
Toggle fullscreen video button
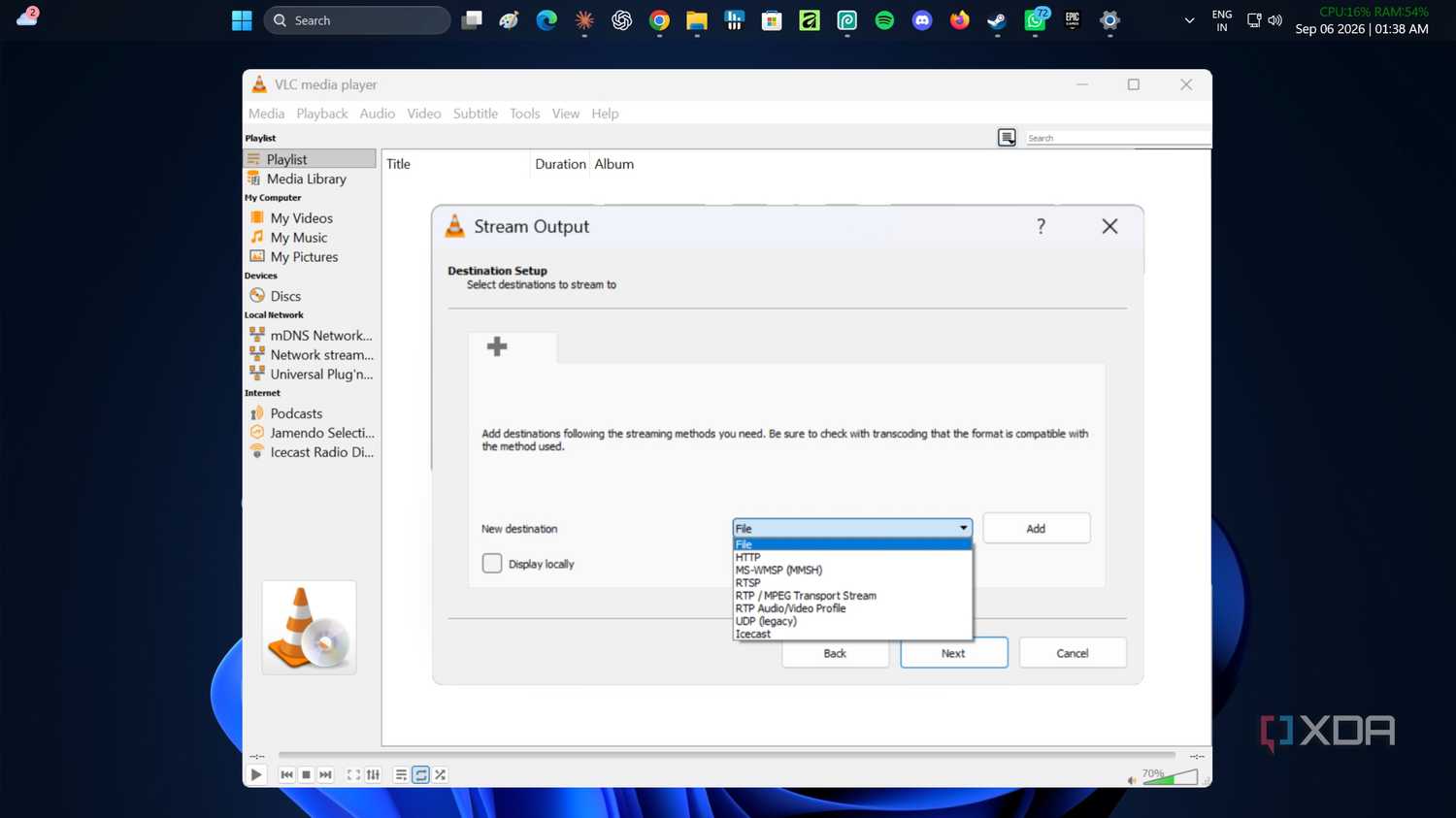353,774
